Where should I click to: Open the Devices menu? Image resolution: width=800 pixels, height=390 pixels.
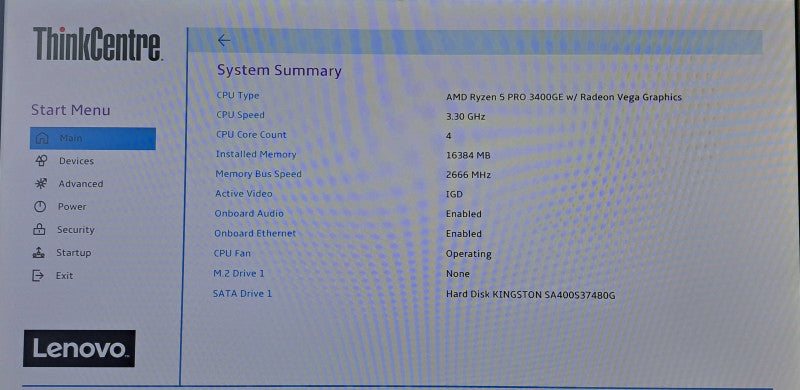[x=77, y=161]
